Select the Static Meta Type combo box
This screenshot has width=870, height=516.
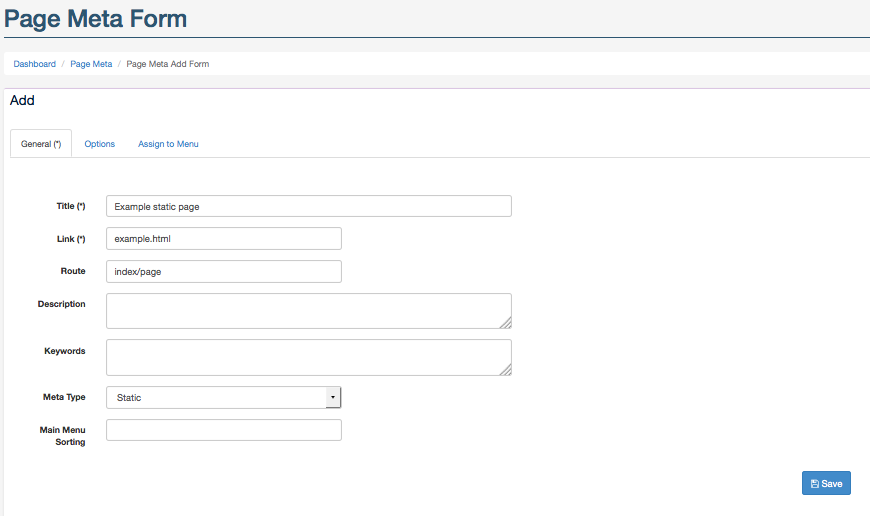[224, 397]
